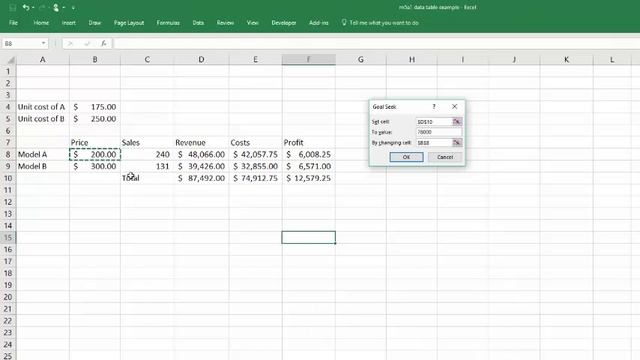
Task: Open the Review ribbon tab
Action: click(225, 23)
